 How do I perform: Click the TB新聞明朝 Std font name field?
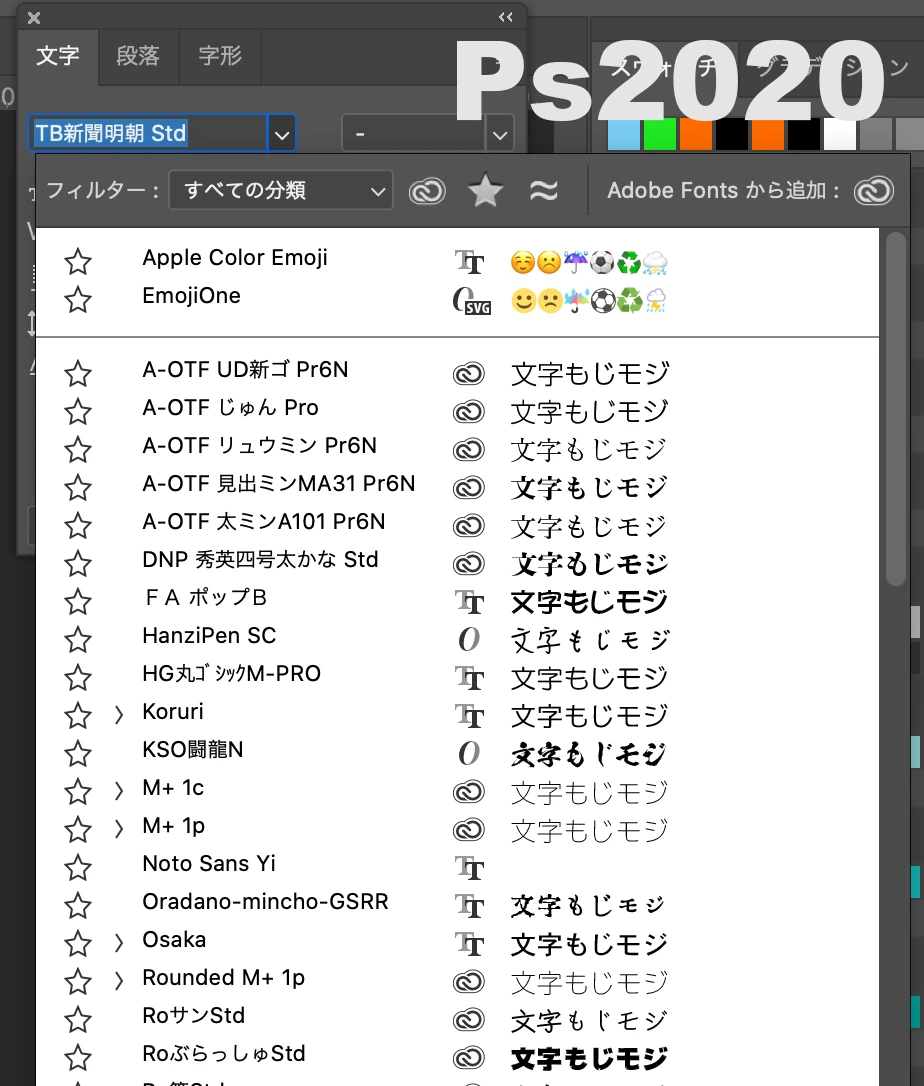click(148, 133)
